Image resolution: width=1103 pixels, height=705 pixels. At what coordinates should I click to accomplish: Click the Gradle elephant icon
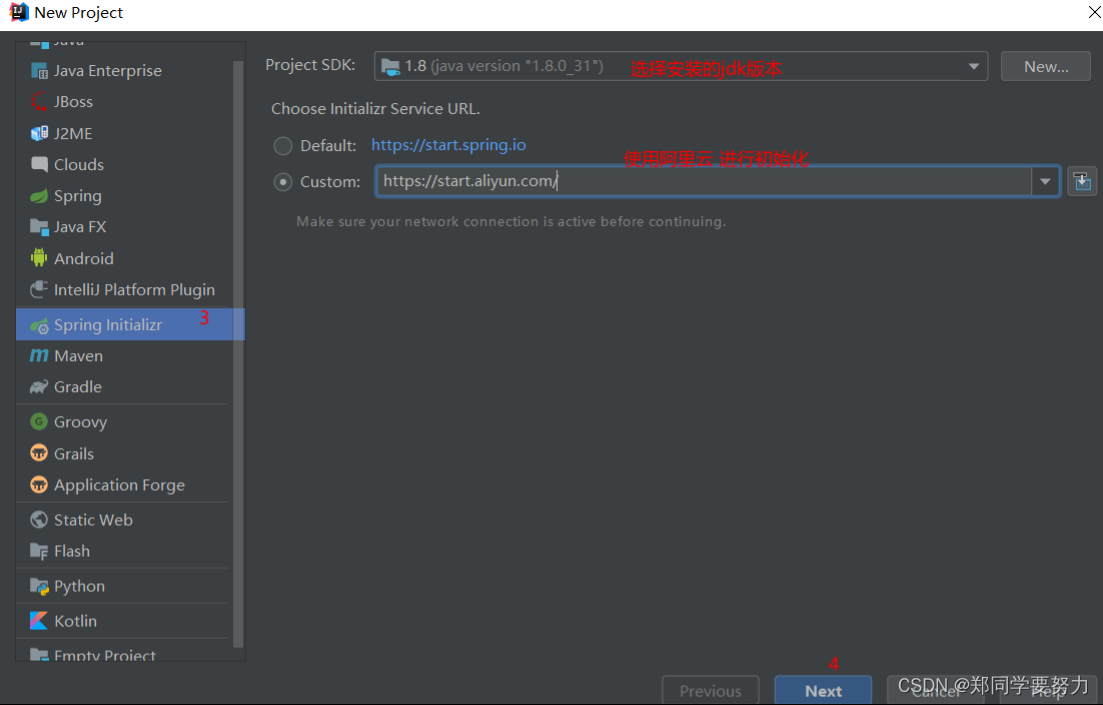pyautogui.click(x=39, y=387)
